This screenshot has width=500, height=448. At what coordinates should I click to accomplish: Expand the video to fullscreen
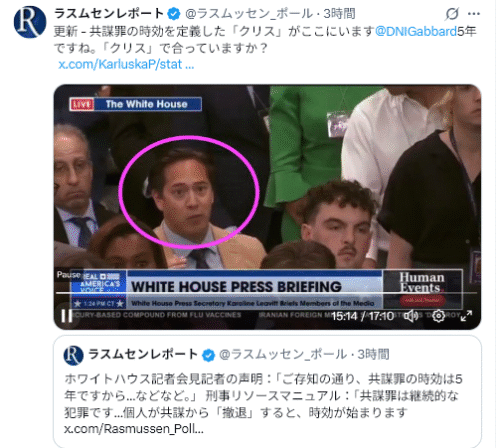point(466,316)
